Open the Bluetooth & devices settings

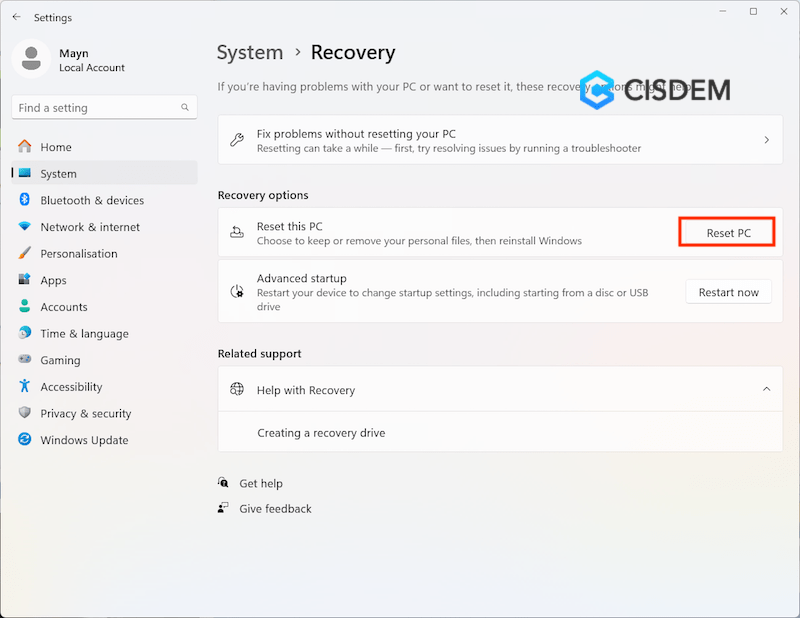pos(92,200)
